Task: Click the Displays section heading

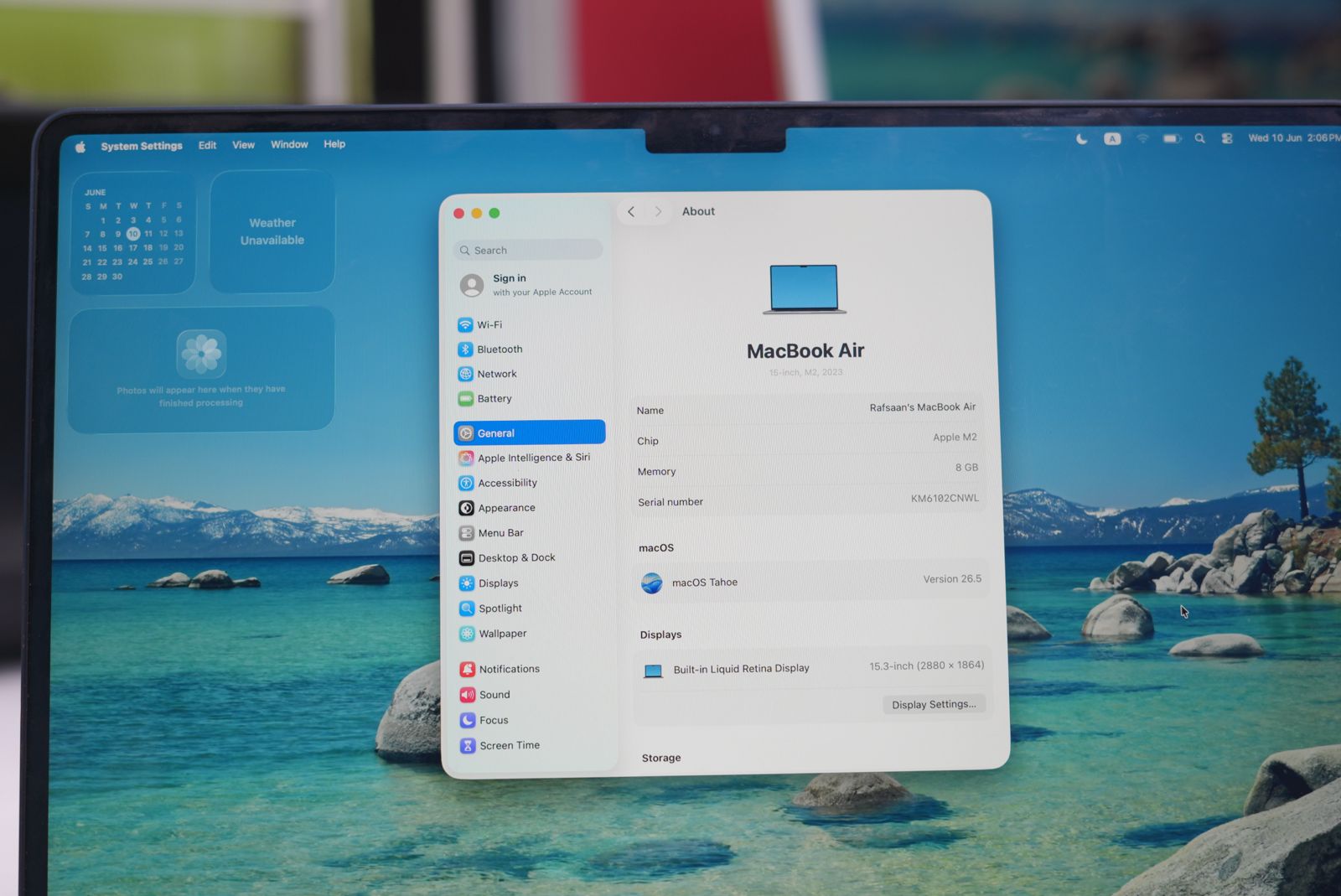Action: tap(660, 635)
